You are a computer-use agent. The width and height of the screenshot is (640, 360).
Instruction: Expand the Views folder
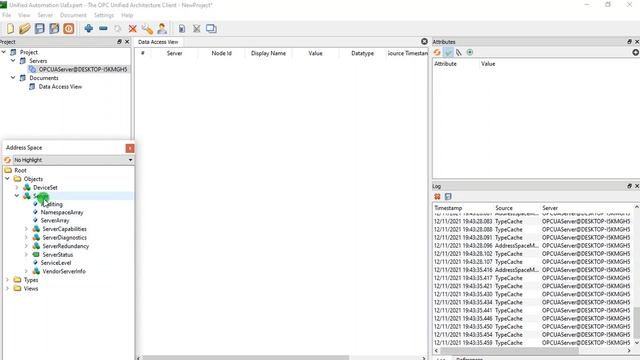click(x=7, y=289)
